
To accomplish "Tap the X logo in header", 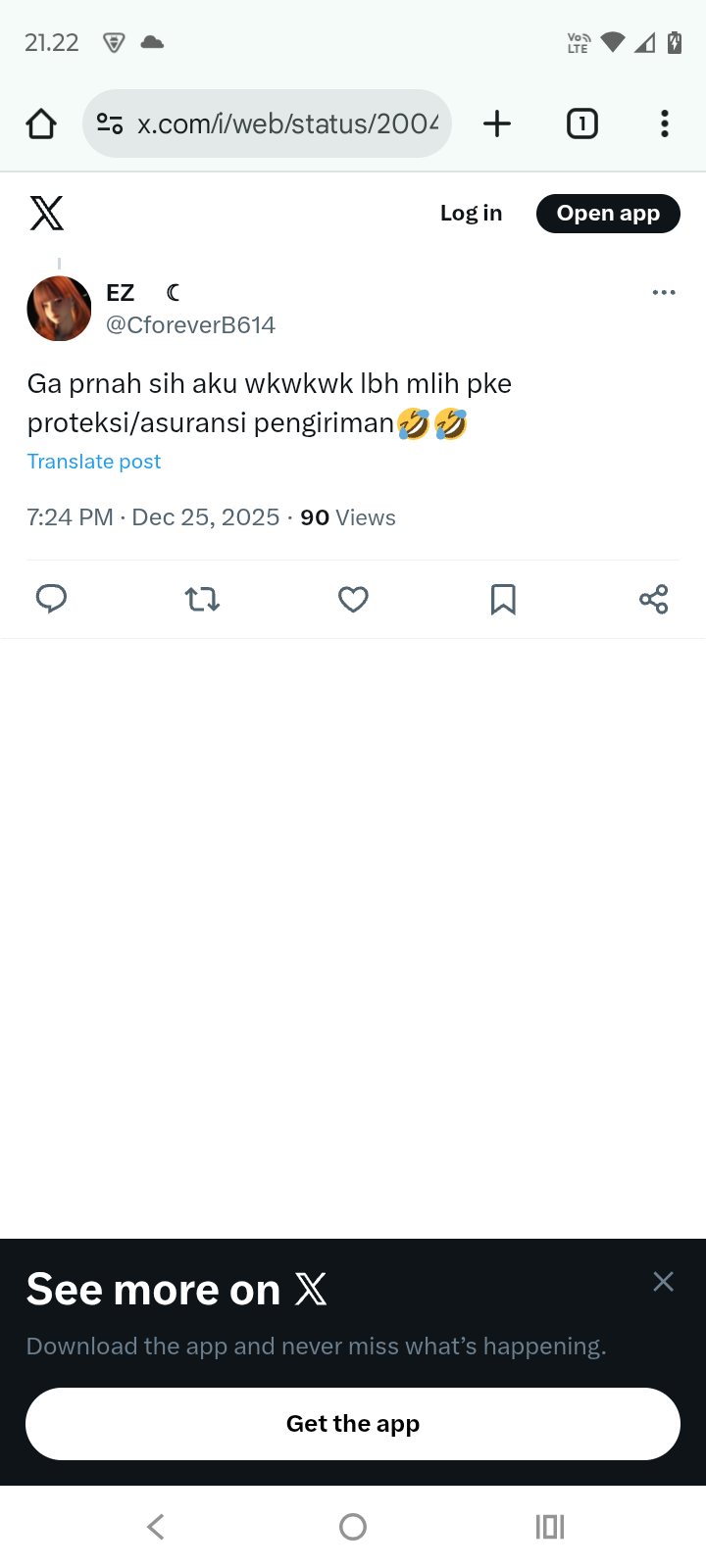I will click(46, 213).
